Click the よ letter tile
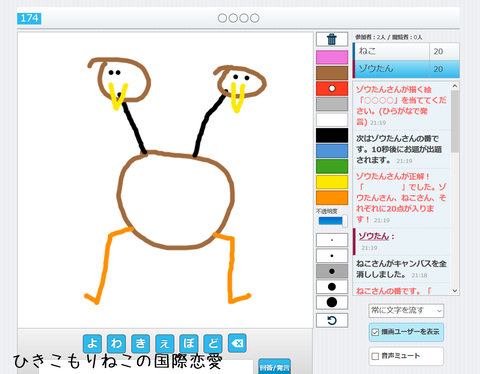This screenshot has width=480, height=374. [92, 343]
